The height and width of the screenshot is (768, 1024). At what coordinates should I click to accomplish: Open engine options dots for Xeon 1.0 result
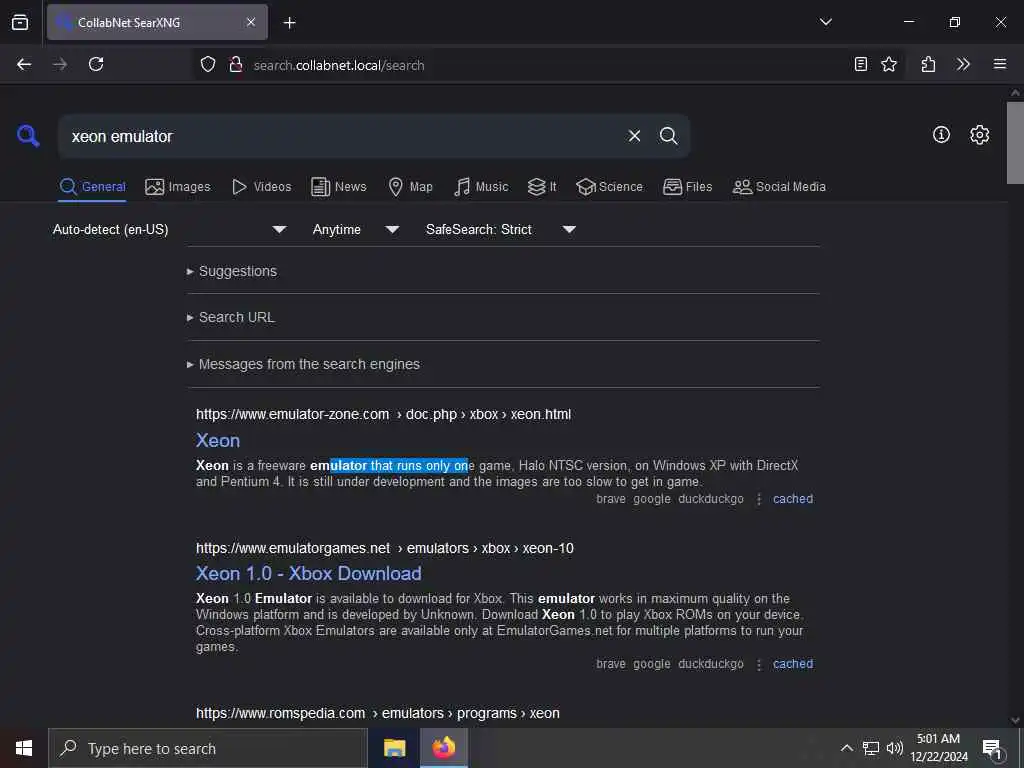(x=759, y=665)
